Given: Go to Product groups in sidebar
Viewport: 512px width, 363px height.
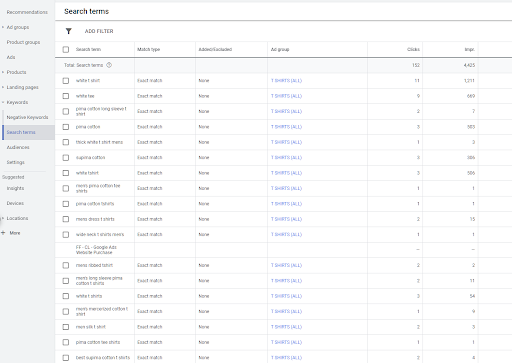Looking at the screenshot, I should (23, 42).
